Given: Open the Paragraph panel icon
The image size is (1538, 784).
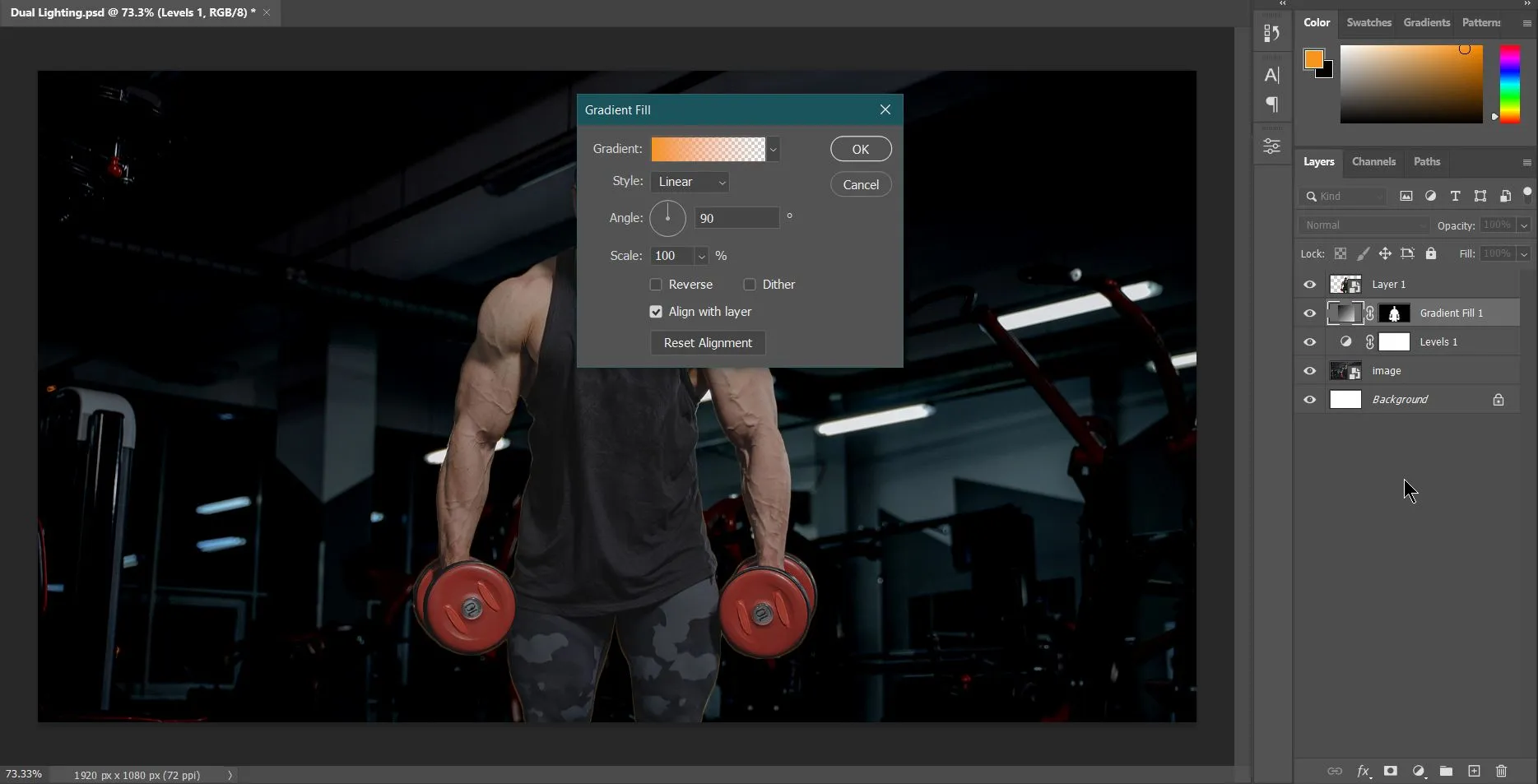Looking at the screenshot, I should click(1271, 104).
